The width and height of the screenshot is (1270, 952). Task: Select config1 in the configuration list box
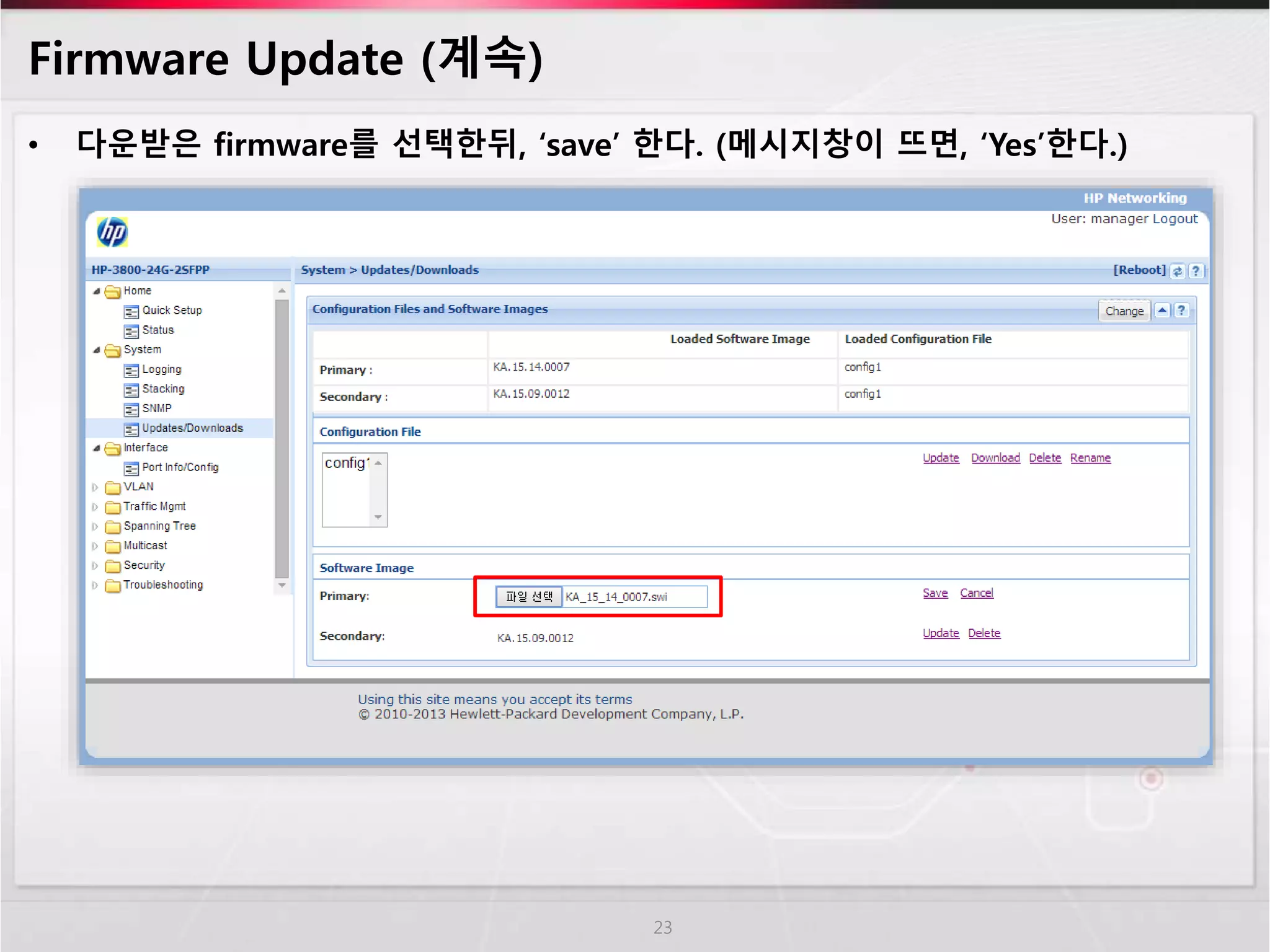(347, 463)
